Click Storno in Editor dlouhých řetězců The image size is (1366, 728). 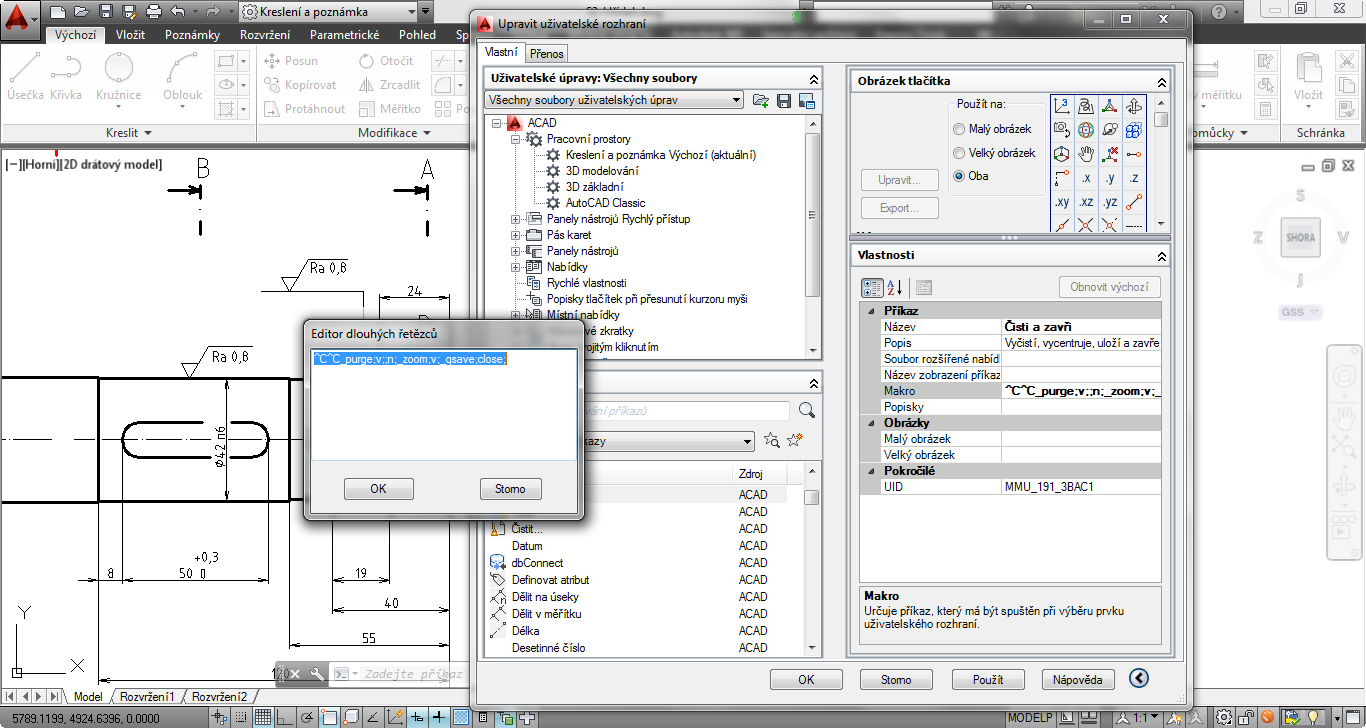[x=510, y=489]
